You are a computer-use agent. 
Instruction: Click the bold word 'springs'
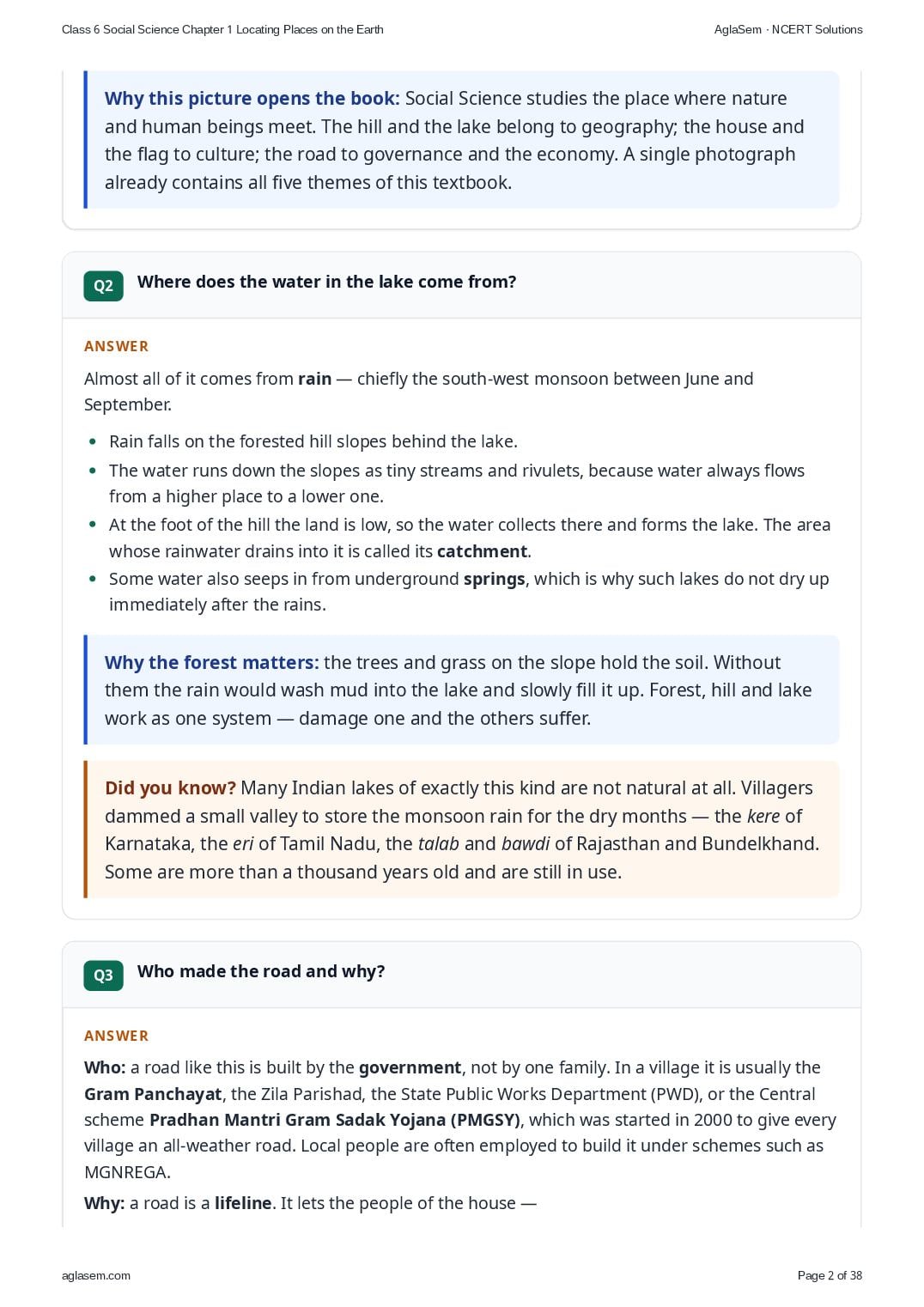click(494, 579)
